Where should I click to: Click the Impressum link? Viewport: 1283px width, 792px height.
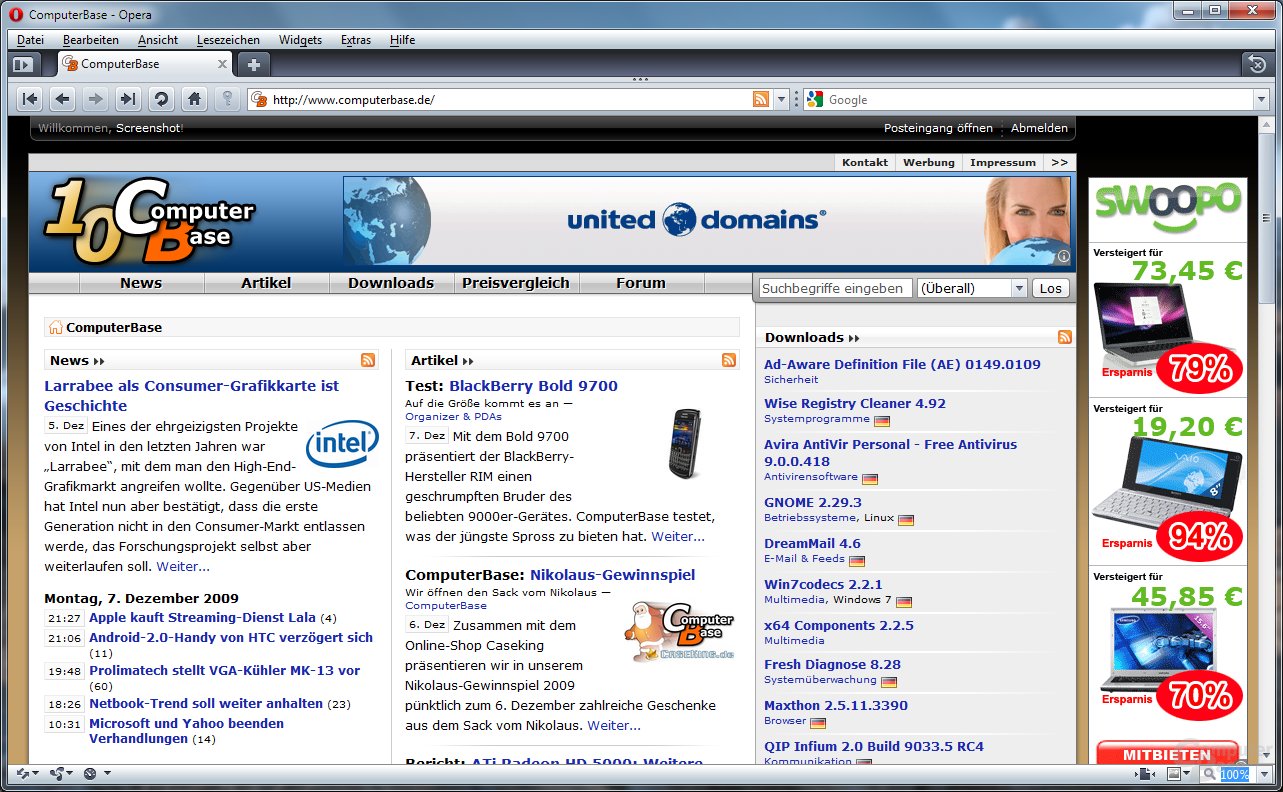click(1003, 162)
